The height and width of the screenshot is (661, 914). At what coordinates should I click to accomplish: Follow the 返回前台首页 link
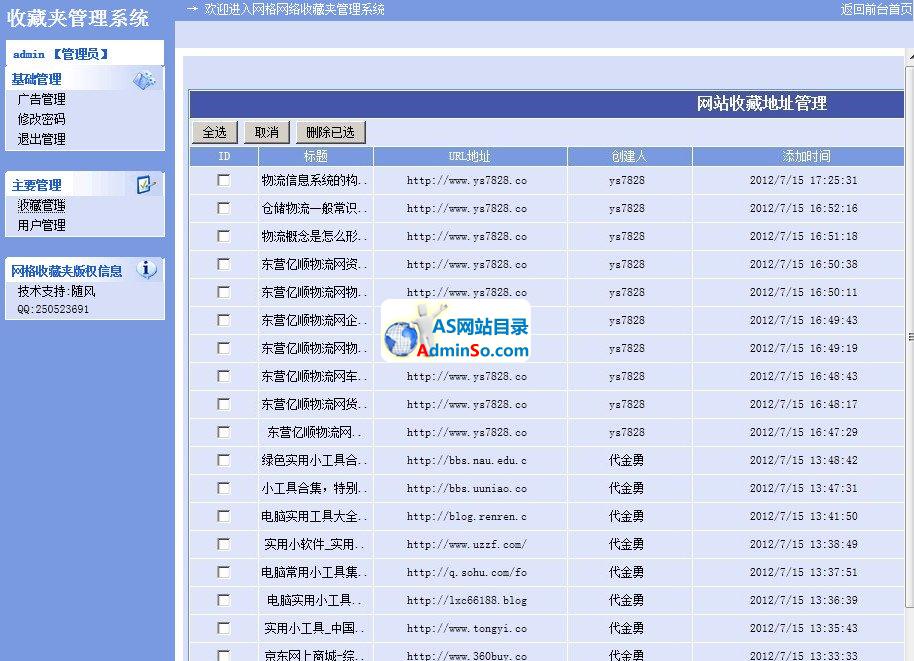click(x=877, y=9)
